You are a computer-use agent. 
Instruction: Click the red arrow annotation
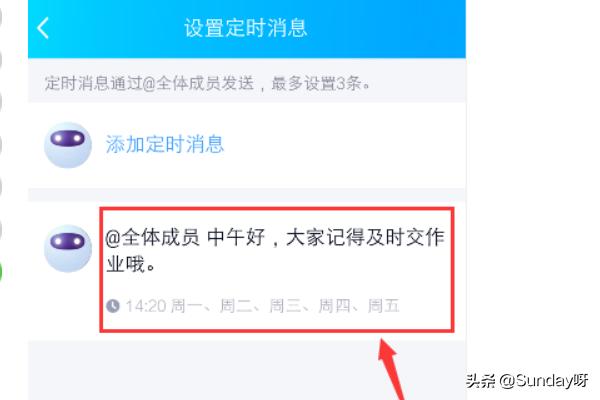(391, 368)
